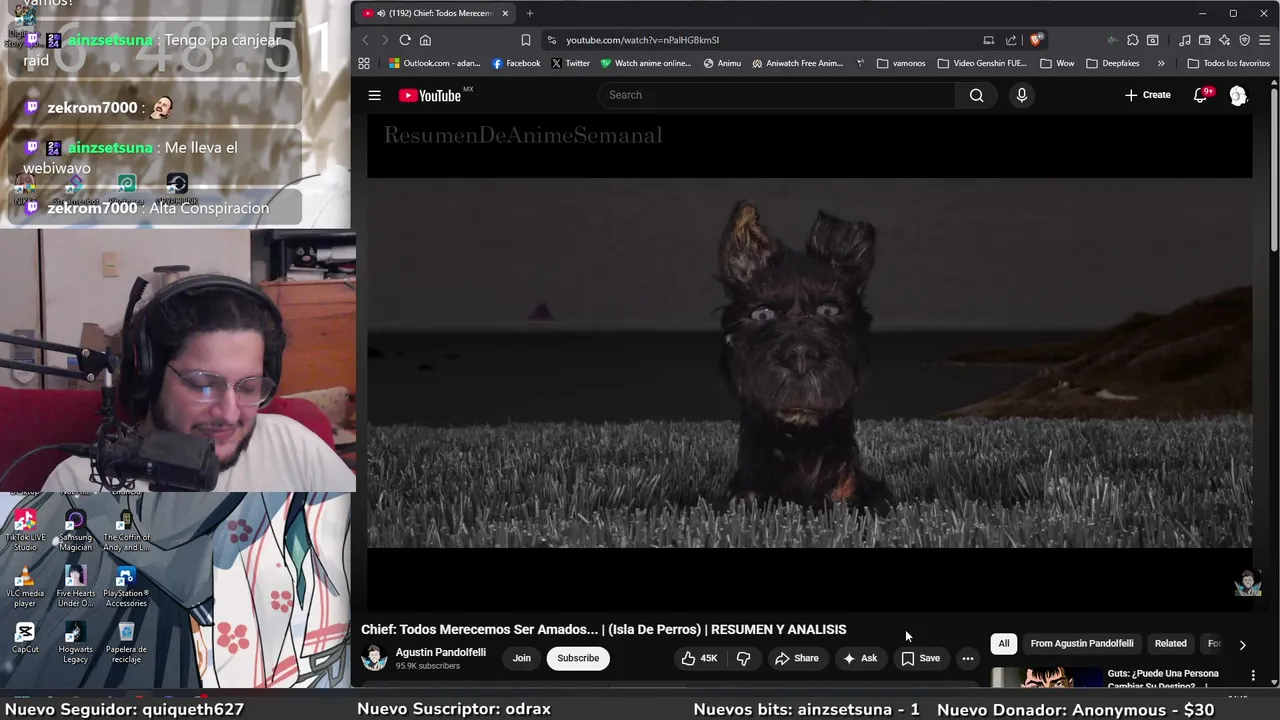The image size is (1280, 720).
Task: Activate voice search microphone
Action: pos(1021,95)
